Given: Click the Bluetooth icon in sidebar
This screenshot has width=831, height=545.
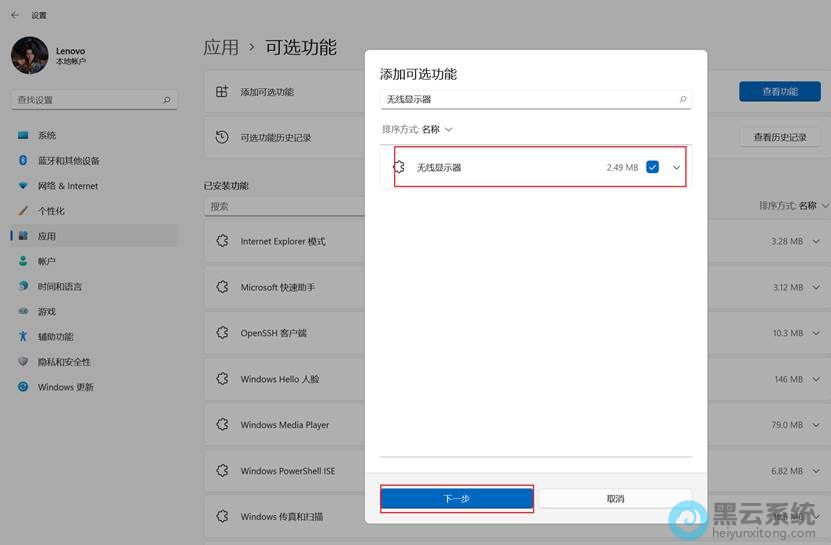Looking at the screenshot, I should pos(23,160).
